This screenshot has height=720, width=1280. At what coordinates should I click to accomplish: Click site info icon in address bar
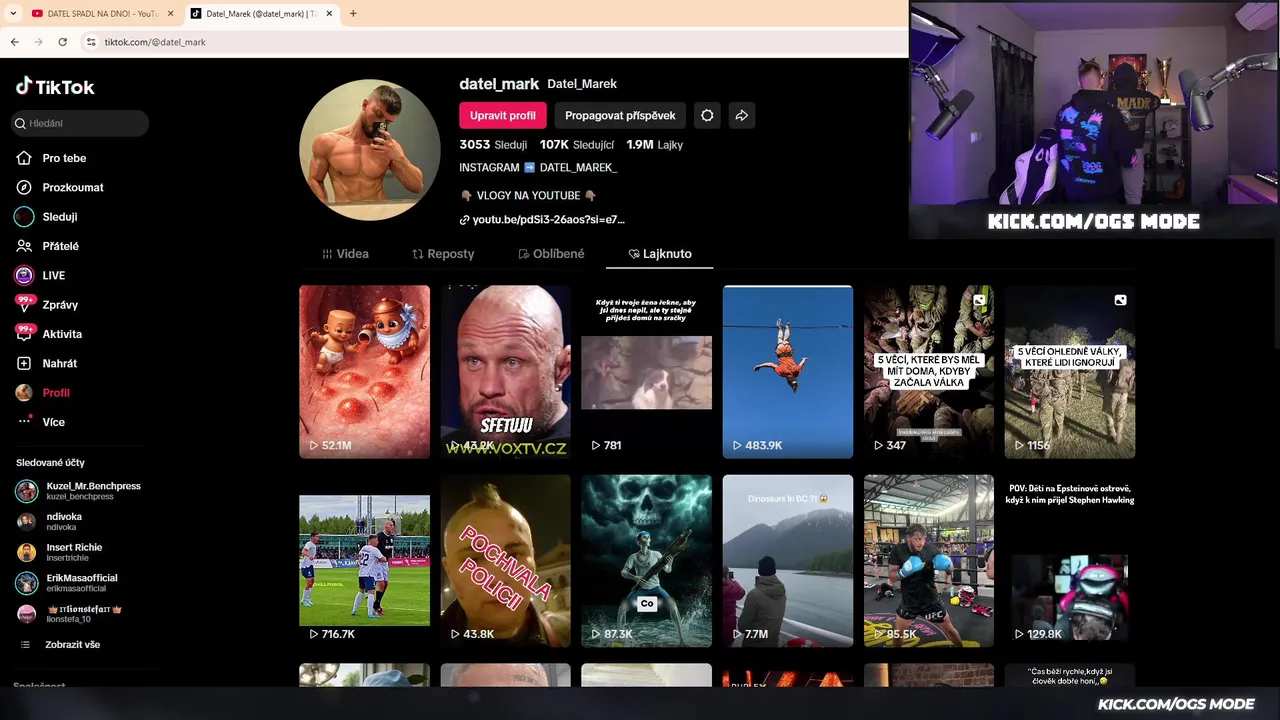coord(91,42)
